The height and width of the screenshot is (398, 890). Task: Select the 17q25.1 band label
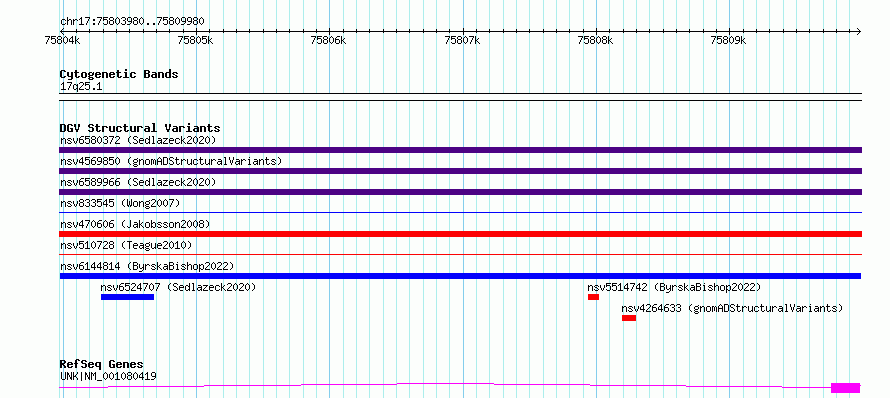(81, 87)
